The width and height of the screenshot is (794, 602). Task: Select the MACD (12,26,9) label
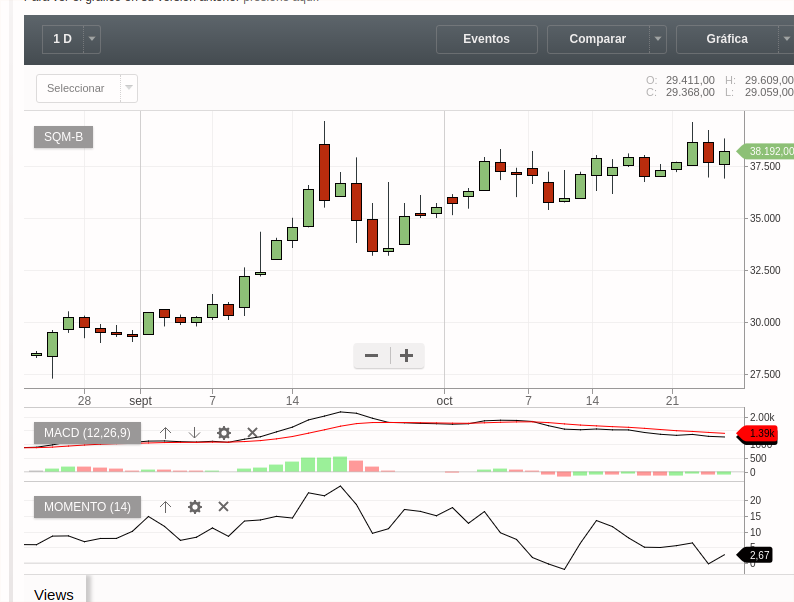coord(87,433)
